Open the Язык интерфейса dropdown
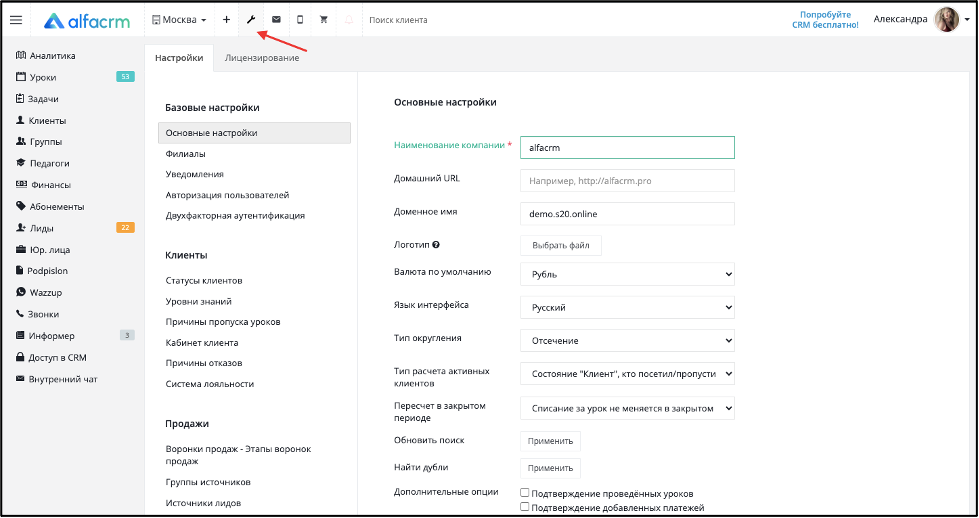The image size is (979, 518). point(627,307)
